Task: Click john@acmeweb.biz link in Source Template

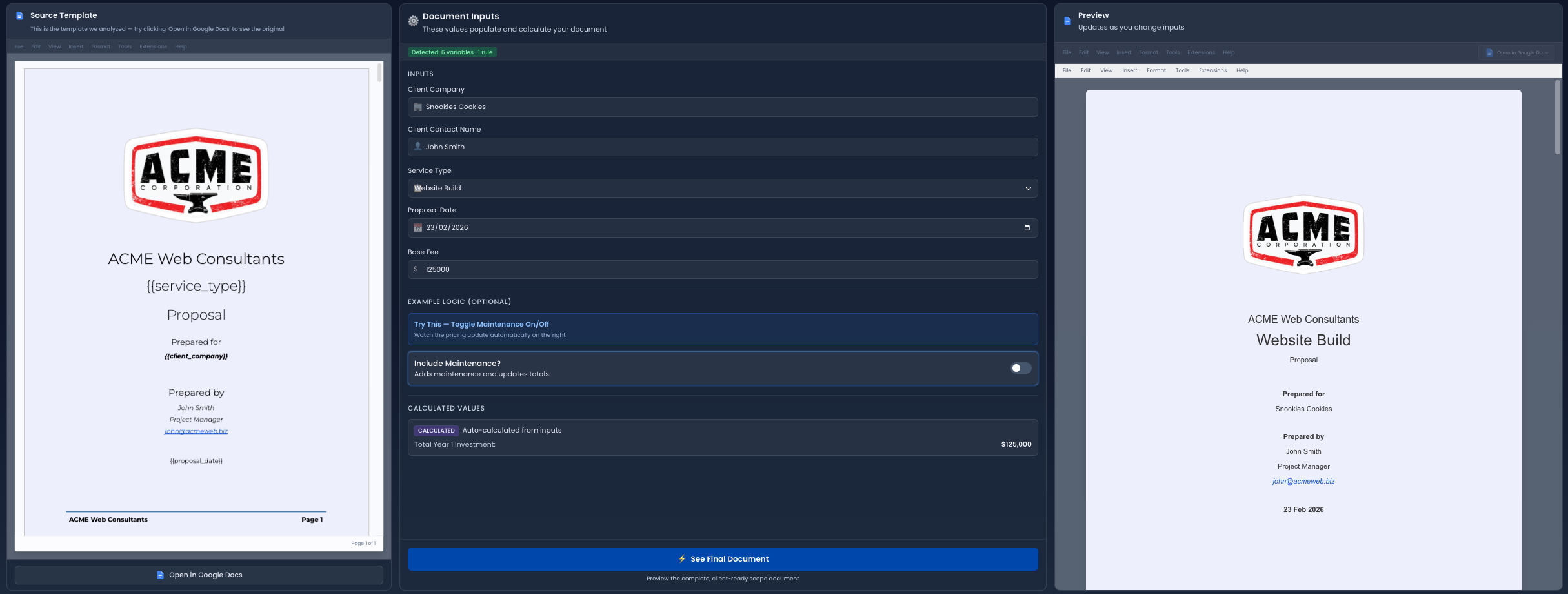Action: click(196, 431)
